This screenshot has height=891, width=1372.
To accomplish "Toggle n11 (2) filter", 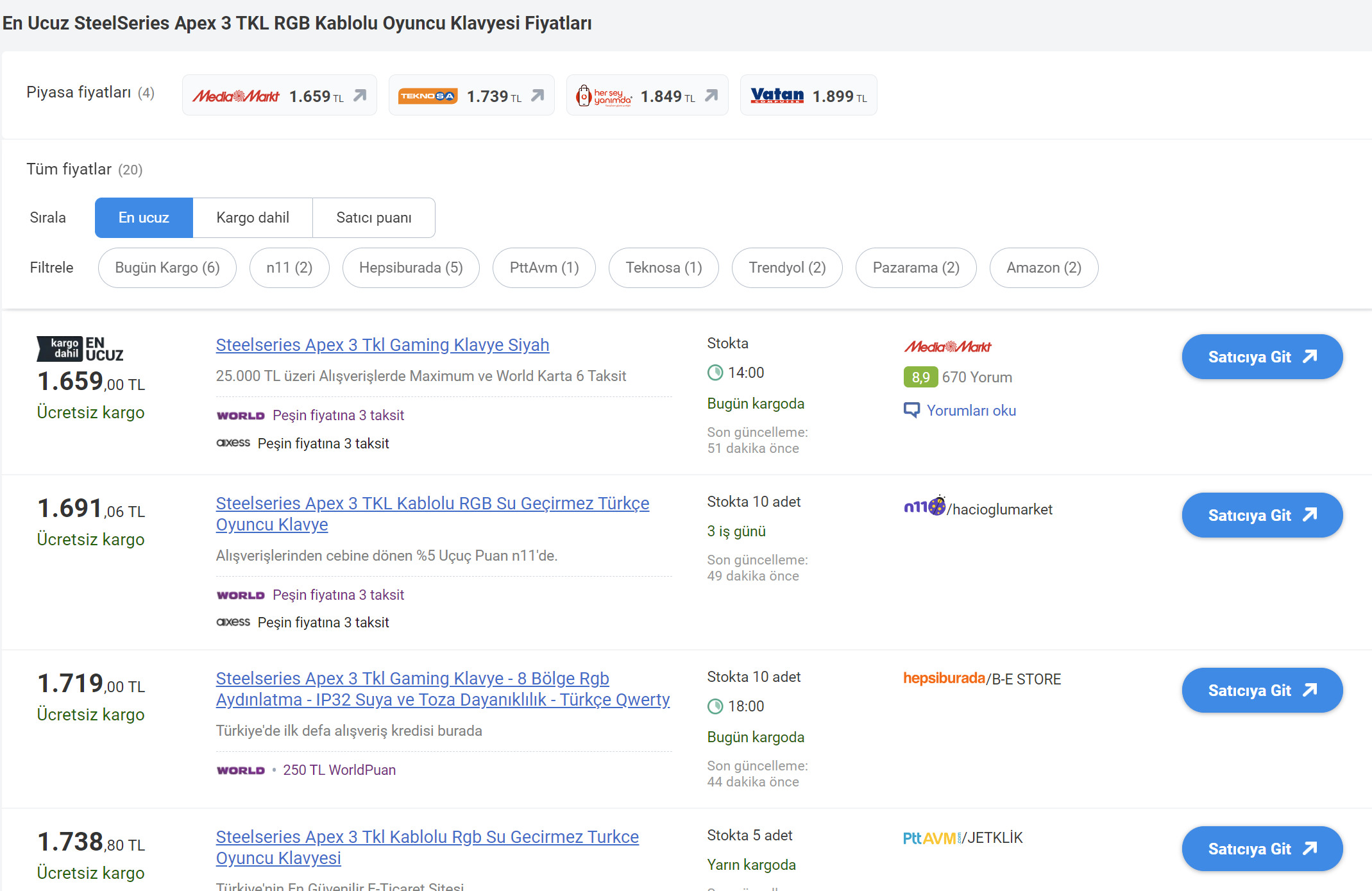I will point(289,267).
